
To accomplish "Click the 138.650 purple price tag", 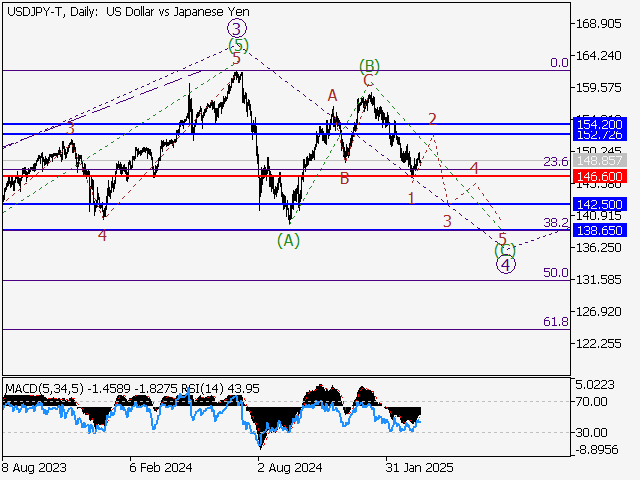I will point(601,230).
